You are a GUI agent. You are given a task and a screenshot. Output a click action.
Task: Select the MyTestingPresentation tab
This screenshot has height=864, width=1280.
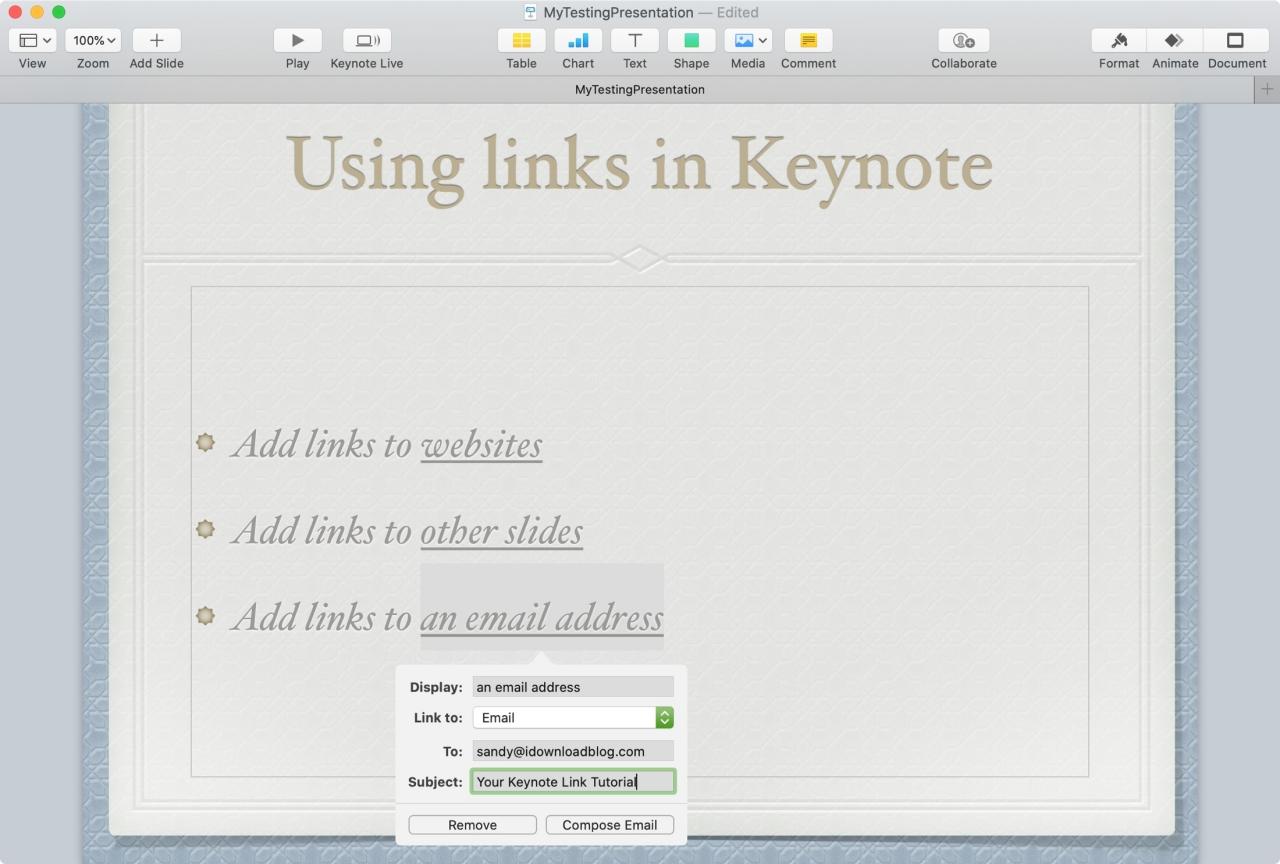(639, 90)
